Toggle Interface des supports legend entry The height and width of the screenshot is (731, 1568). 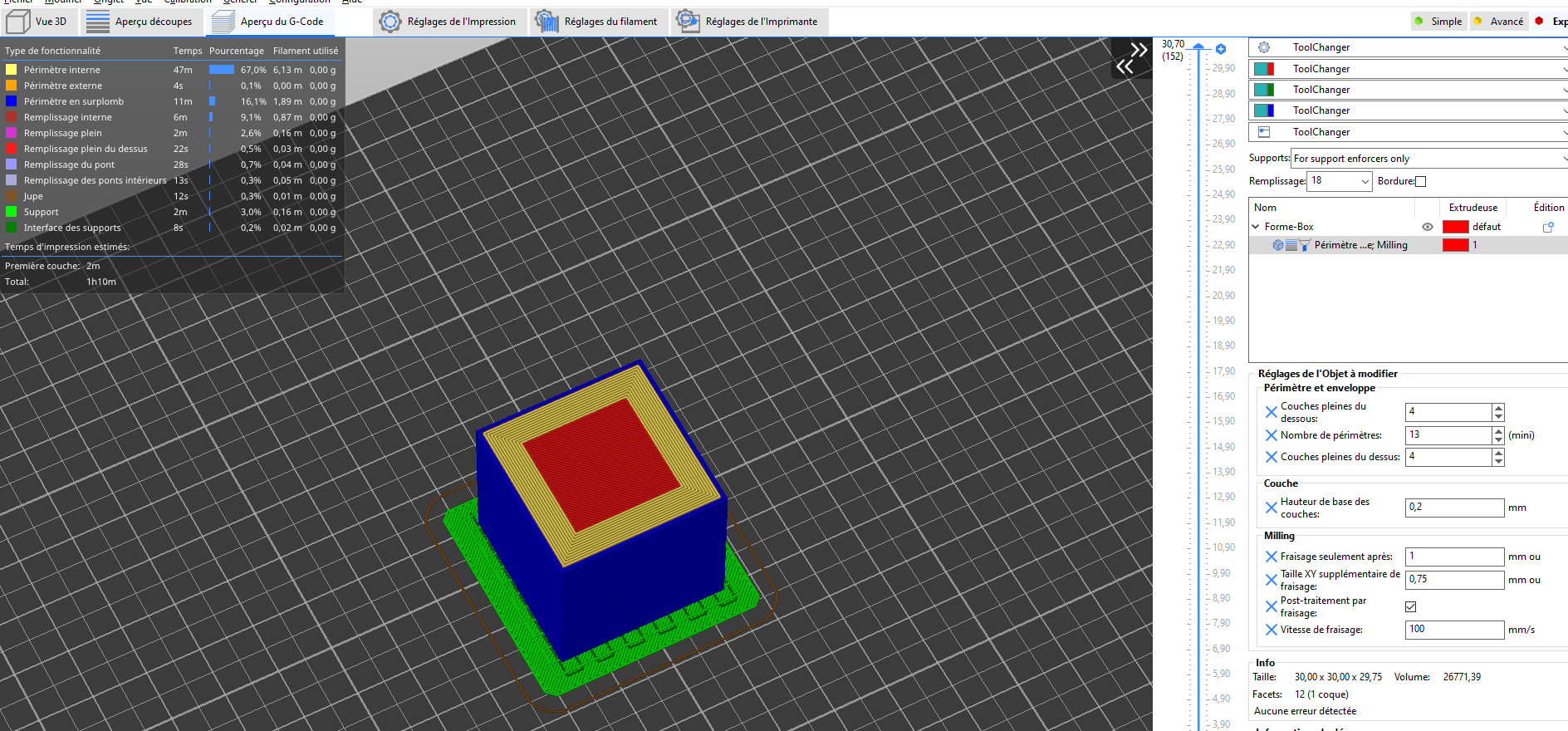tap(171, 228)
